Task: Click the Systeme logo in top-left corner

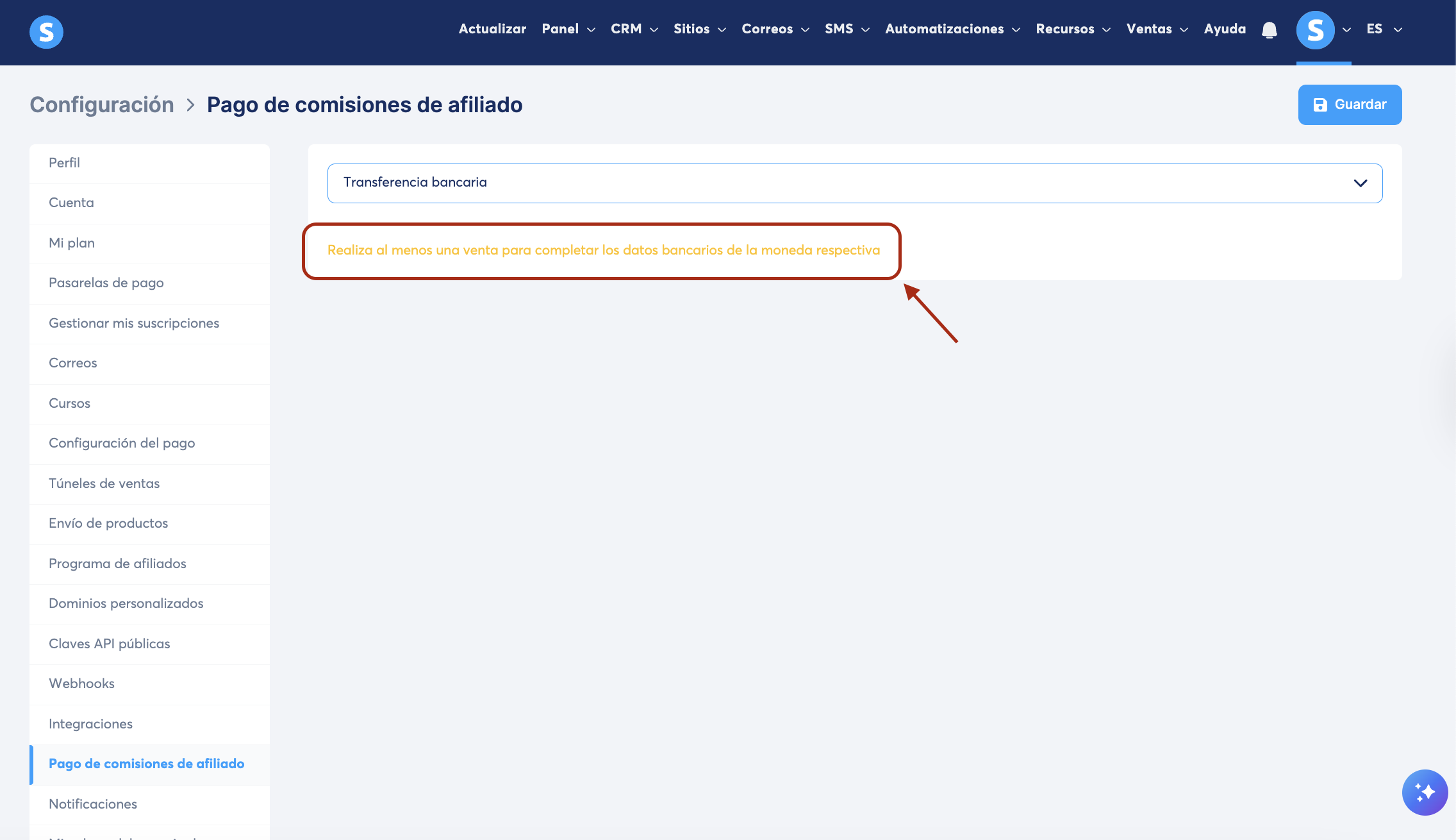Action: pyautogui.click(x=46, y=31)
